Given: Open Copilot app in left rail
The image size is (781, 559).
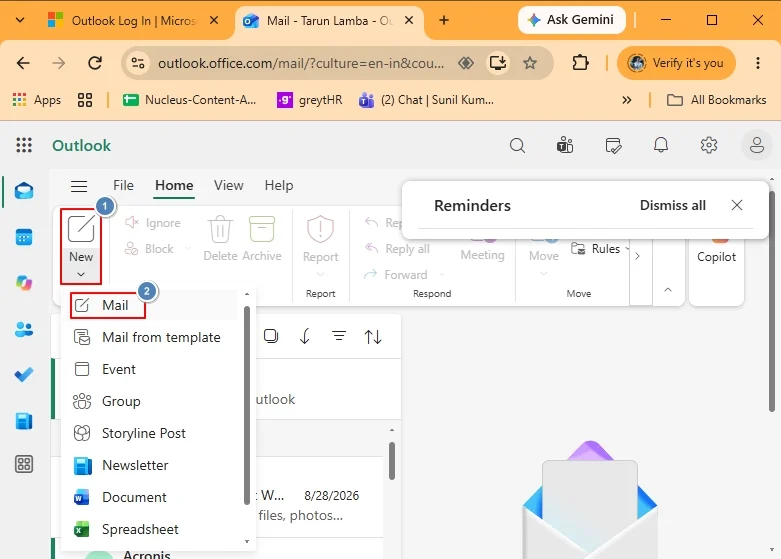Looking at the screenshot, I should click(x=24, y=283).
